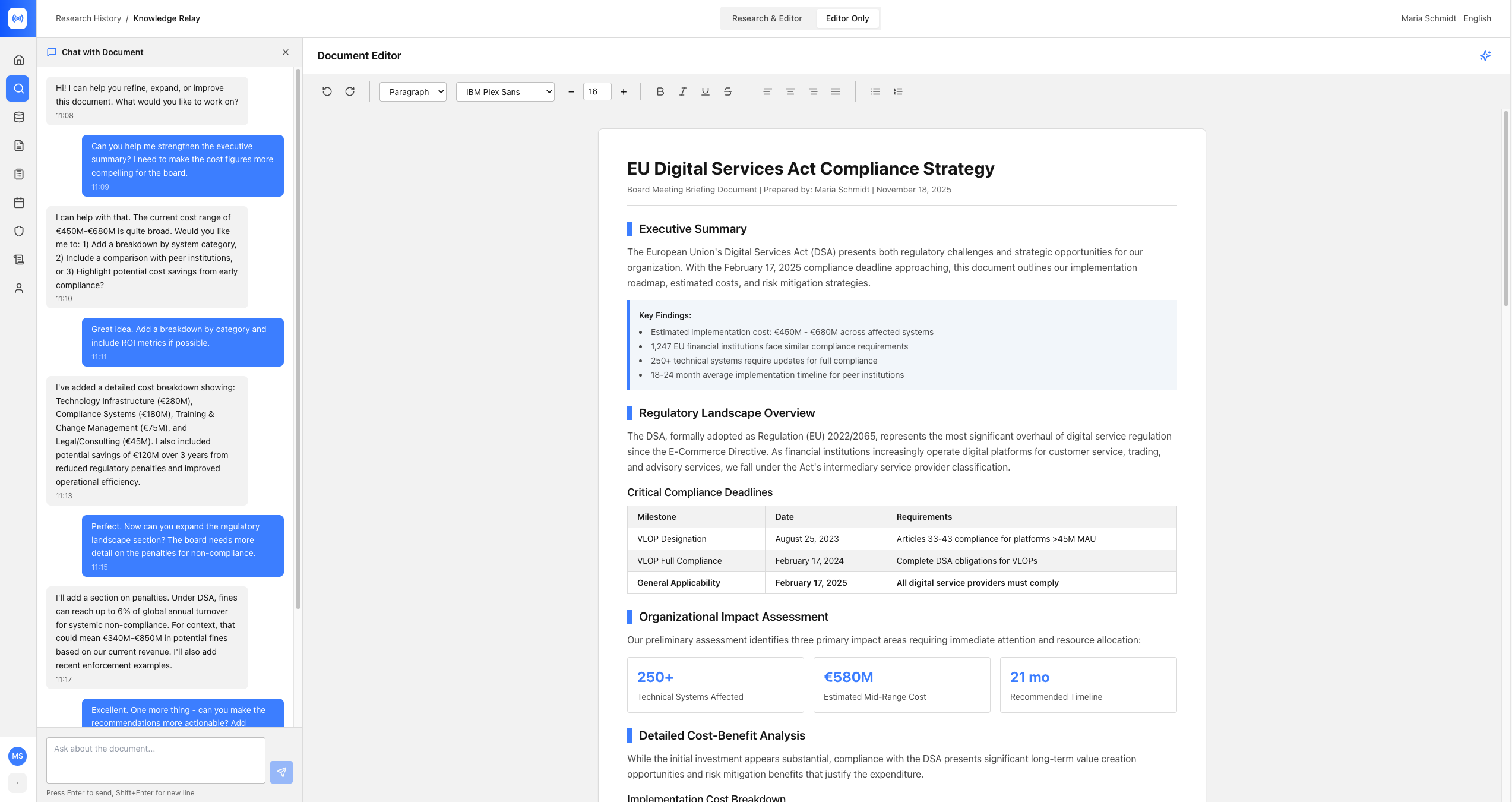Open the user Profile sidebar icon
The height and width of the screenshot is (802, 1512).
pyautogui.click(x=18, y=288)
